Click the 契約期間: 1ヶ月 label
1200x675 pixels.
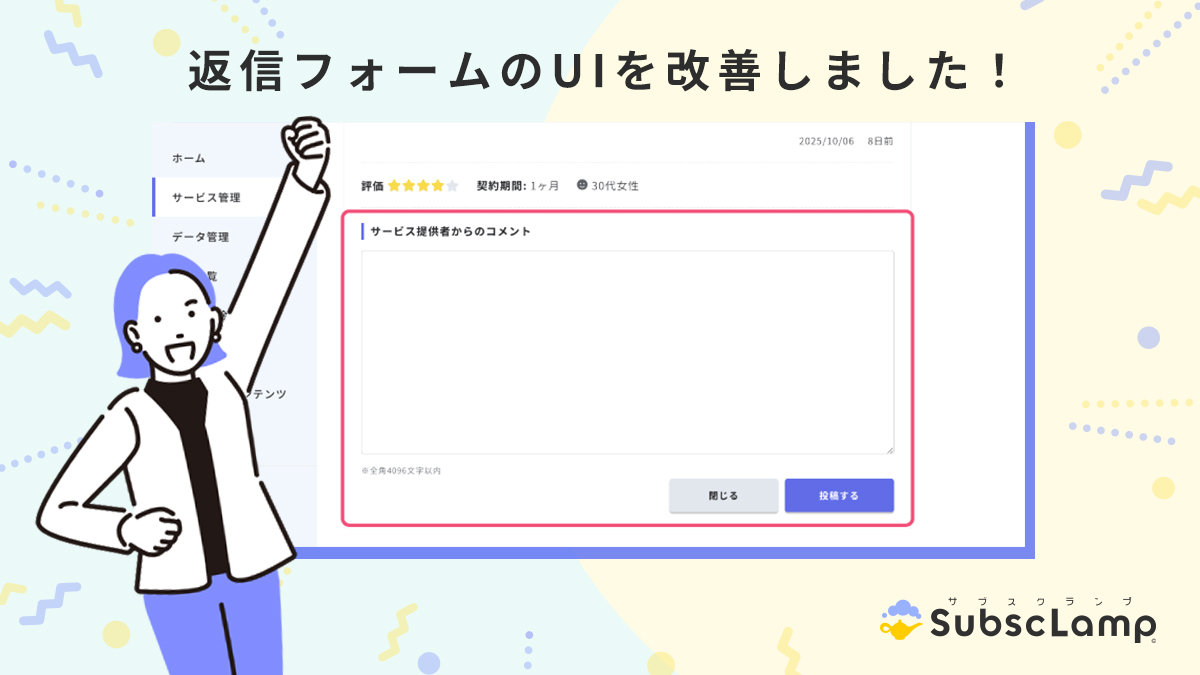click(x=518, y=186)
